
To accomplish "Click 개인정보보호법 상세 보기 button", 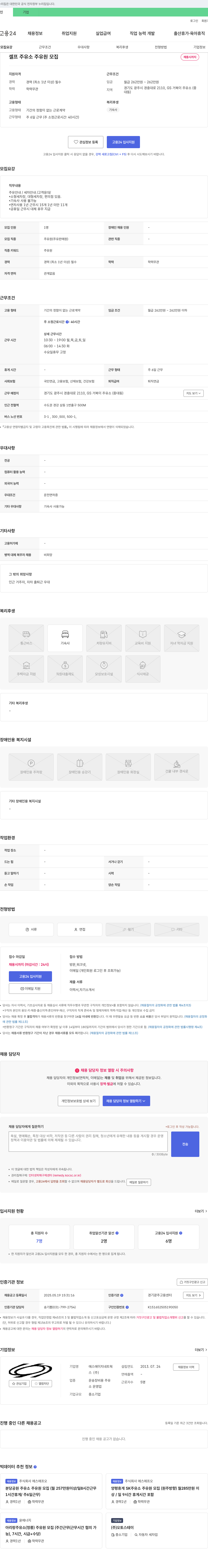I will click(78, 1101).
